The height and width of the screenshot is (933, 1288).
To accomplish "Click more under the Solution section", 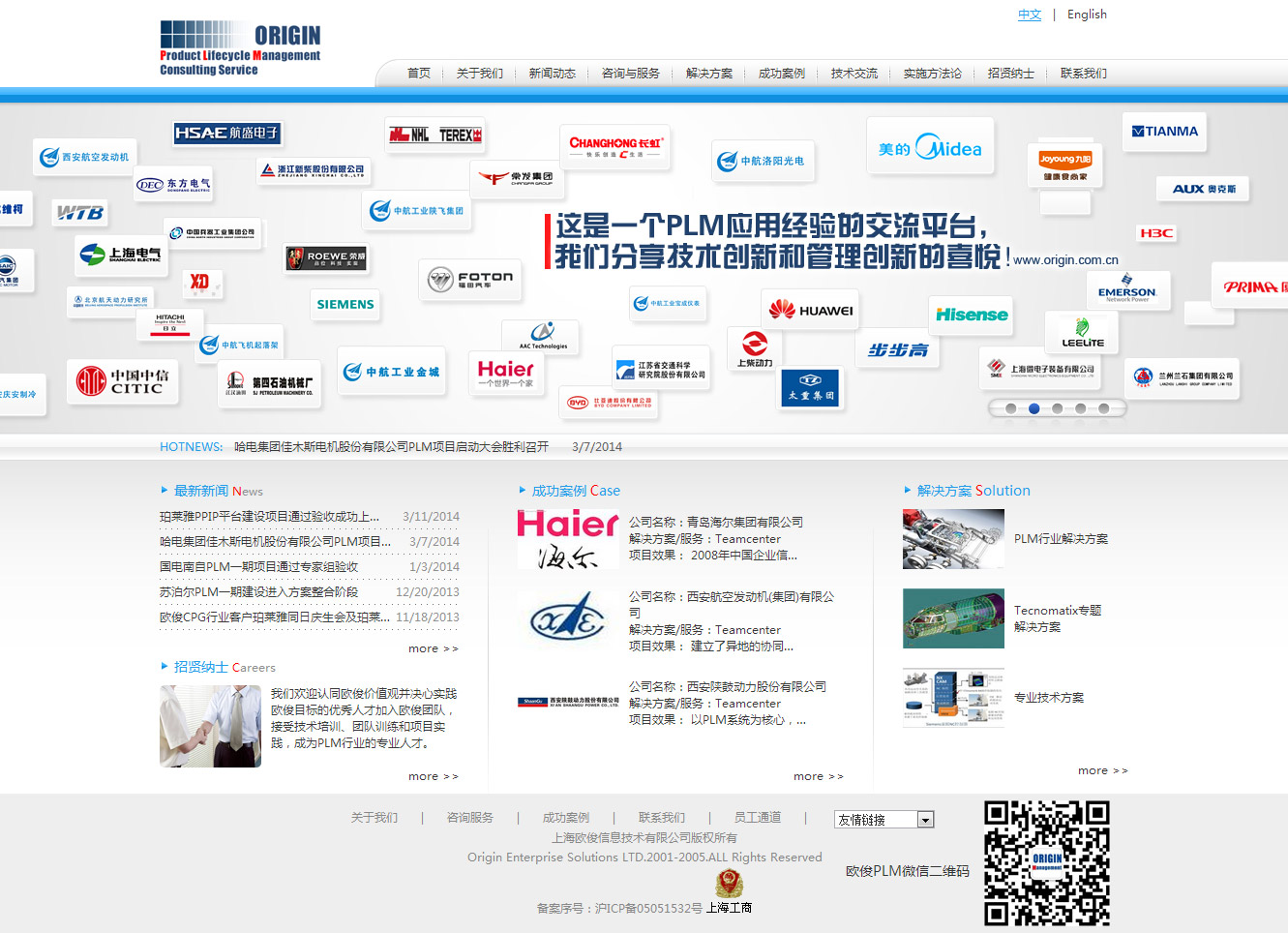I will 1103,770.
